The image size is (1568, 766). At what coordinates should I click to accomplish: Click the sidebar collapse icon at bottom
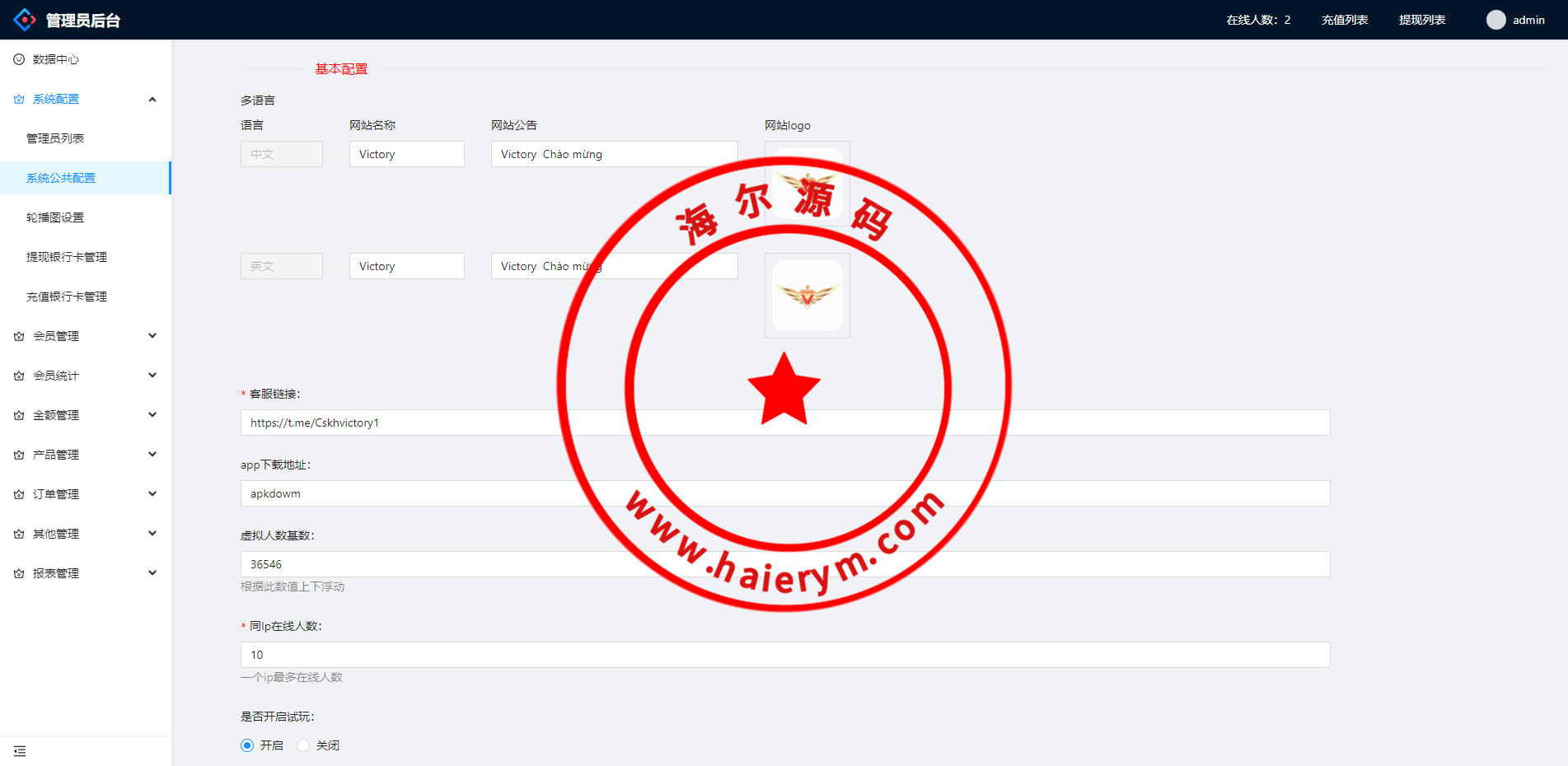[x=20, y=751]
